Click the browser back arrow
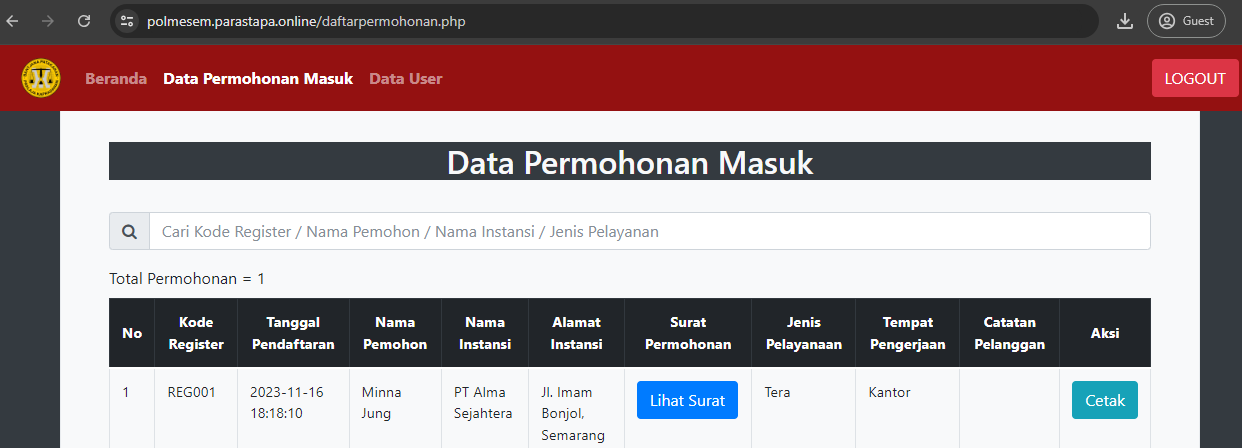1242x448 pixels. pos(14,21)
